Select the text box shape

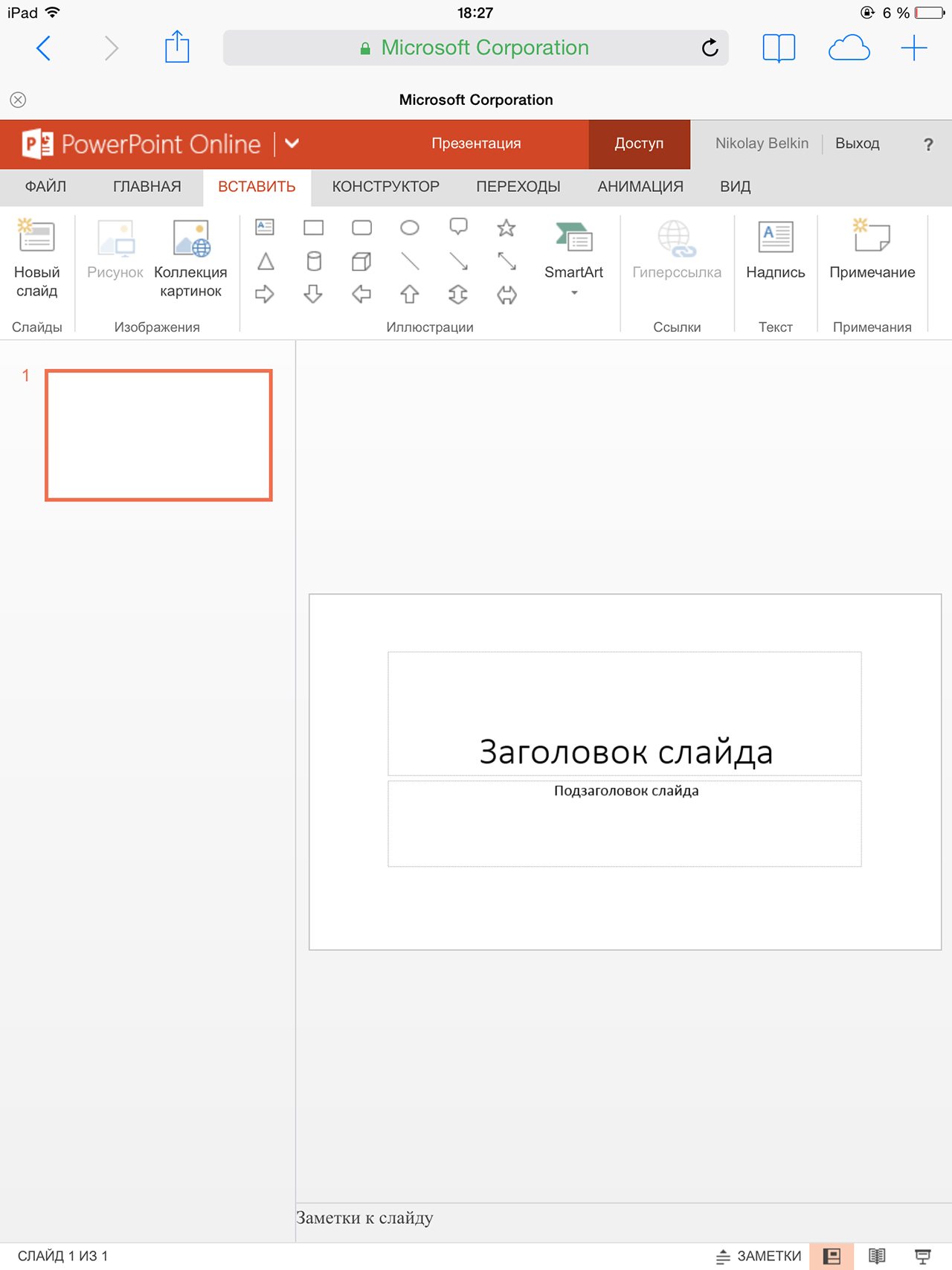(265, 227)
